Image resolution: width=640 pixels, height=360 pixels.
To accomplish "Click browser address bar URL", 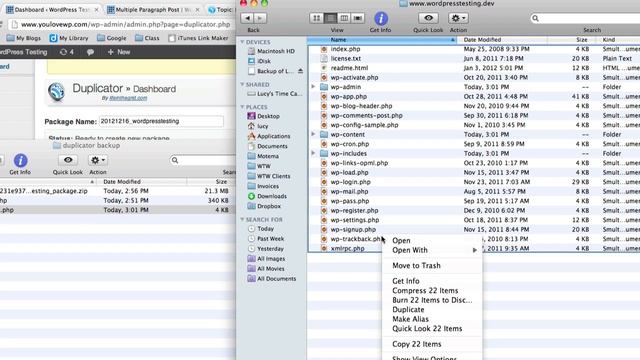I will (x=125, y=24).
